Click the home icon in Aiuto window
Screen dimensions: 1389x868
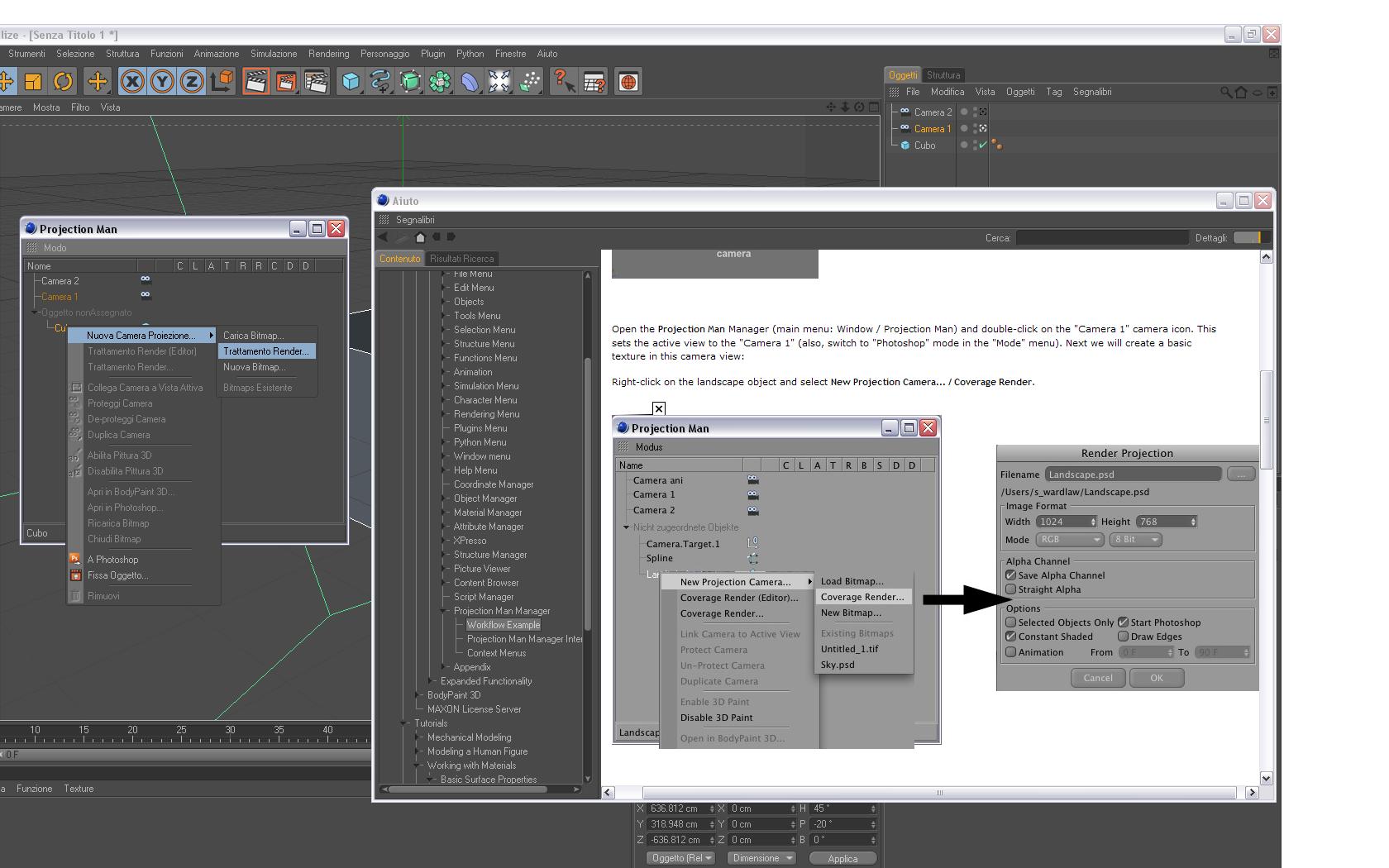tap(420, 237)
